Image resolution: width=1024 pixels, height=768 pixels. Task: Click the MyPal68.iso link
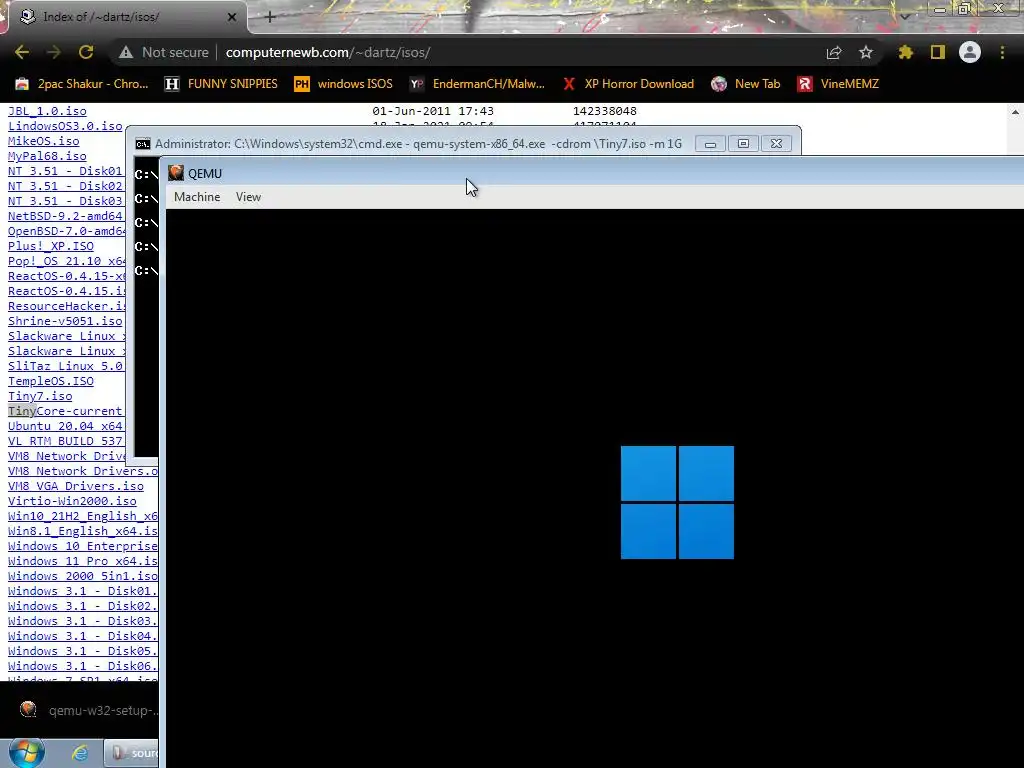(x=47, y=156)
